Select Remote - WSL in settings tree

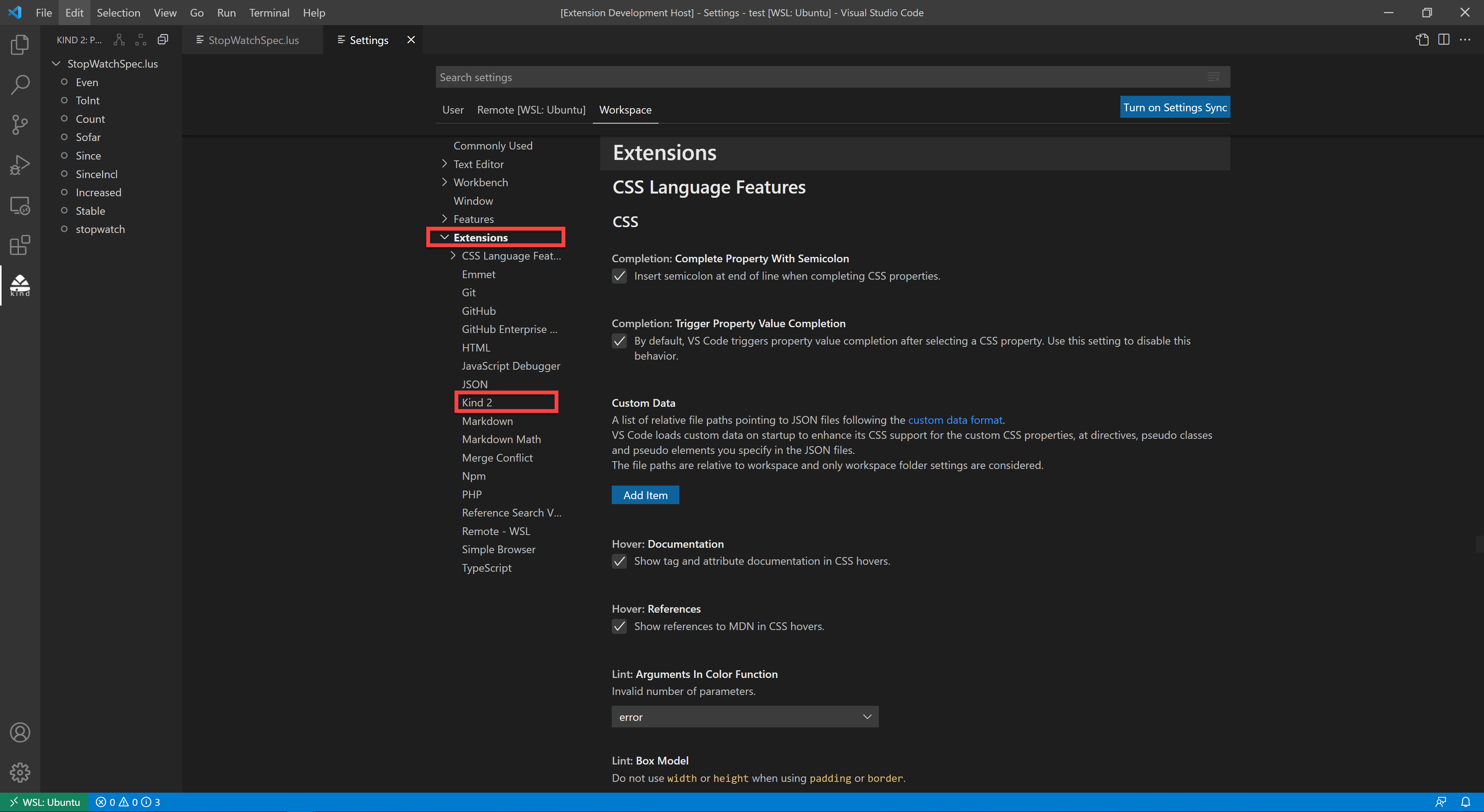point(496,531)
